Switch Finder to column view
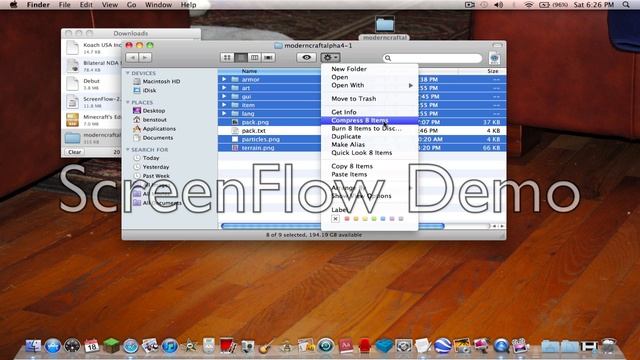This screenshot has width=640, height=360. [x=254, y=58]
